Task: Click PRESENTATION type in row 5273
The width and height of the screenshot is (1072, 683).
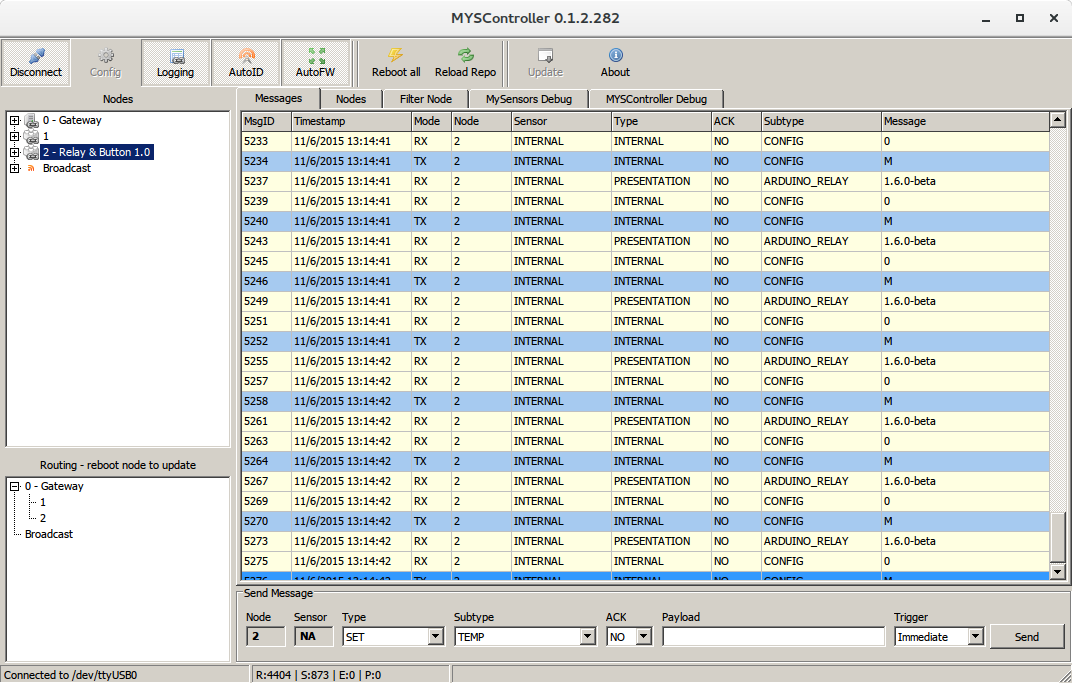Action: [652, 541]
